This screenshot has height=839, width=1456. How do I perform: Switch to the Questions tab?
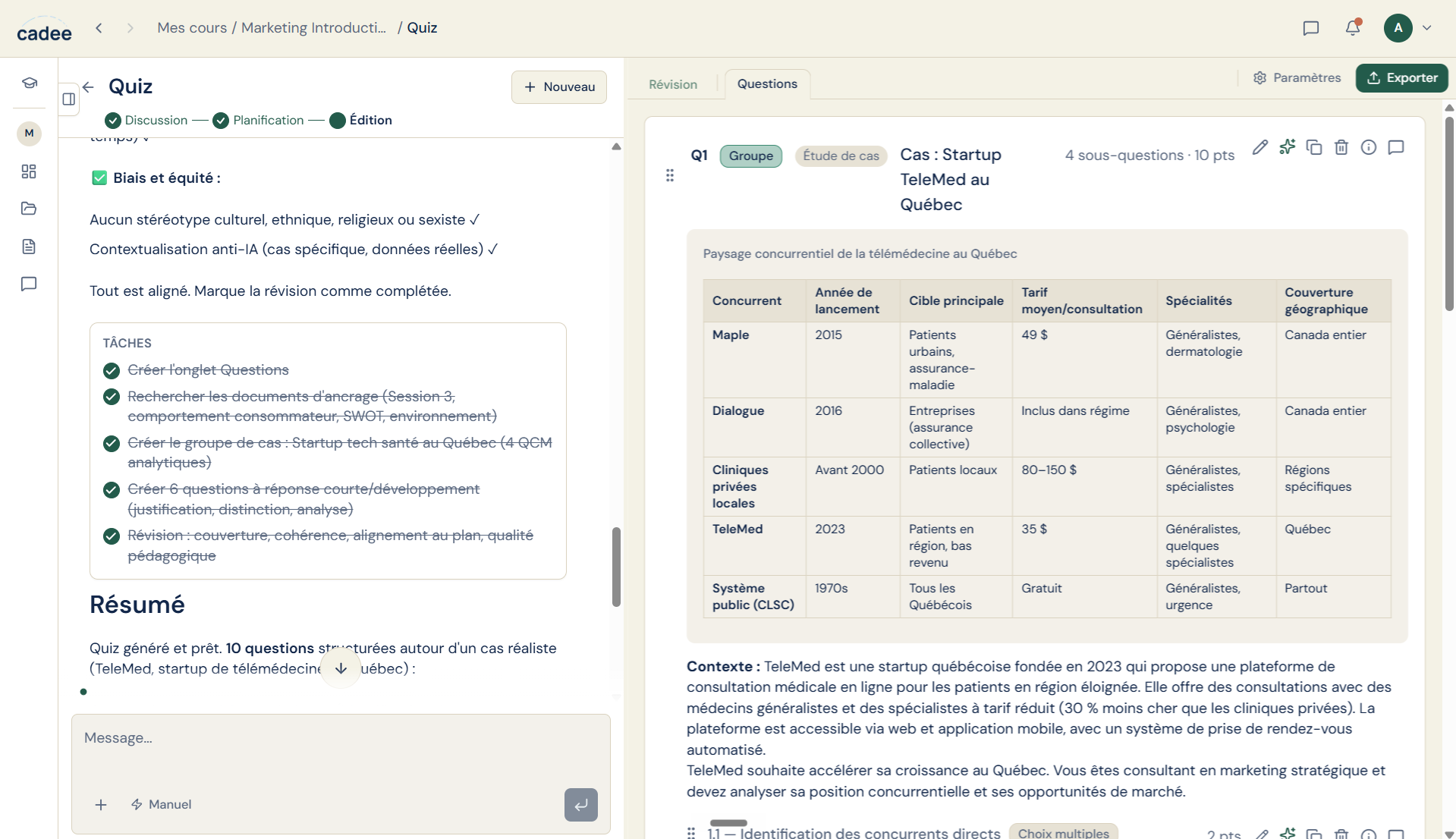(767, 83)
